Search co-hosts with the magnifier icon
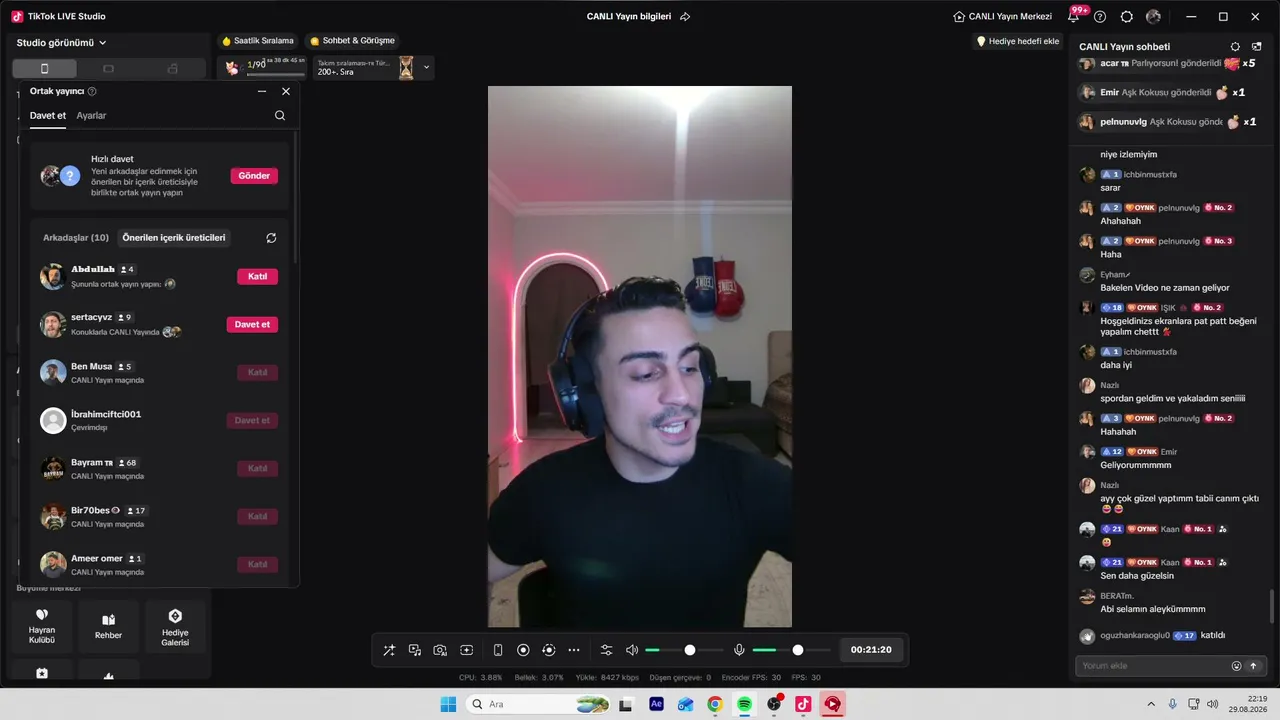The width and height of the screenshot is (1280, 720). [280, 116]
